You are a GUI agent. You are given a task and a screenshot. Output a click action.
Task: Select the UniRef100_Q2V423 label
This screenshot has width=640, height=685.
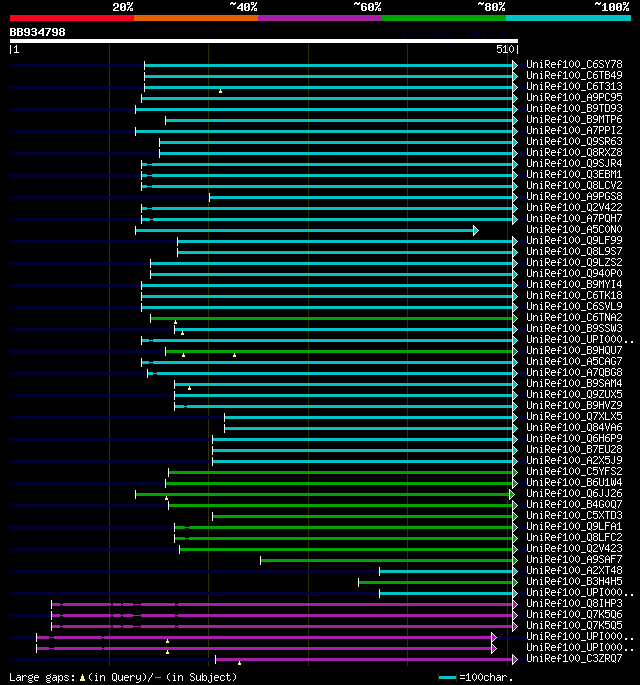coord(574,548)
